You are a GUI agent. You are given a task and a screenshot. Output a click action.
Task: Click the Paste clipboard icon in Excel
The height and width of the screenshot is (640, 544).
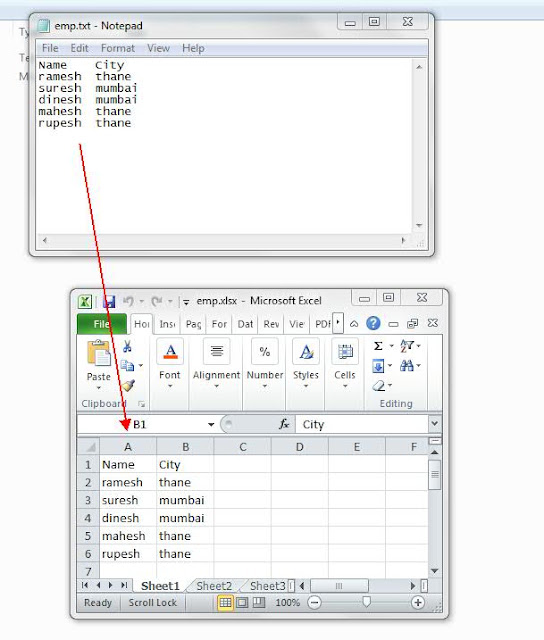coord(98,353)
